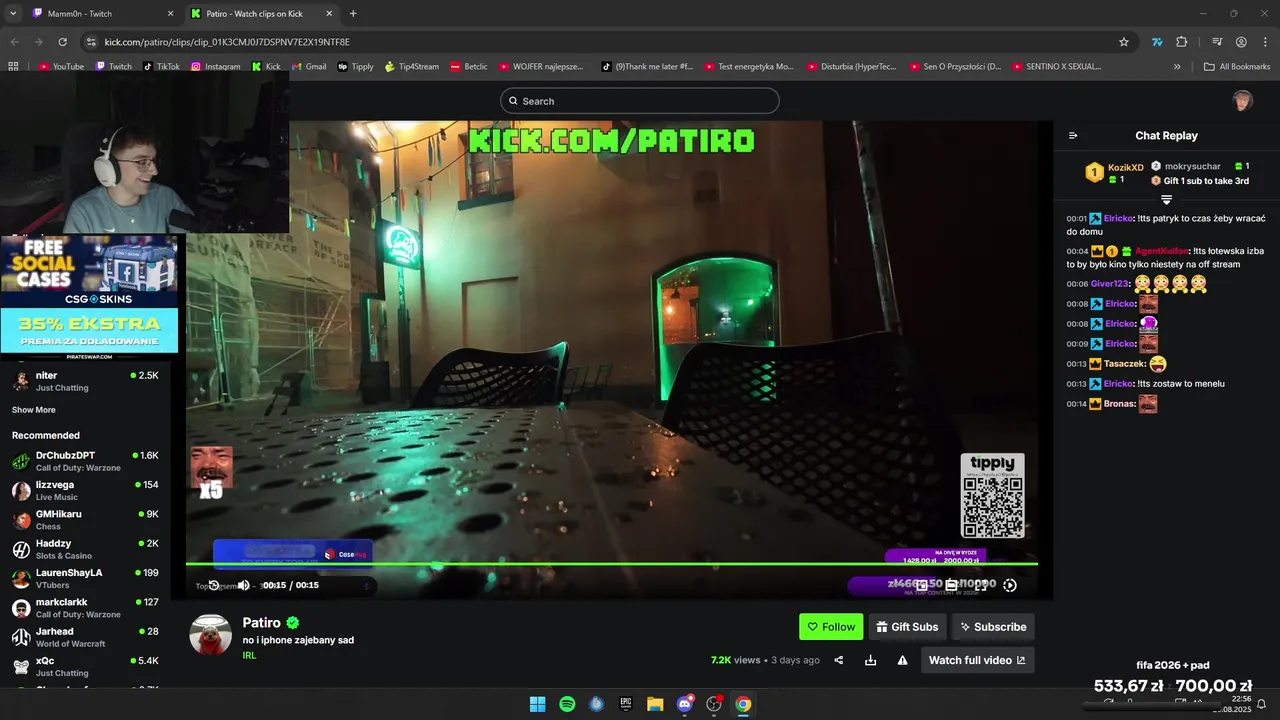Open Discord from the taskbar

point(685,704)
